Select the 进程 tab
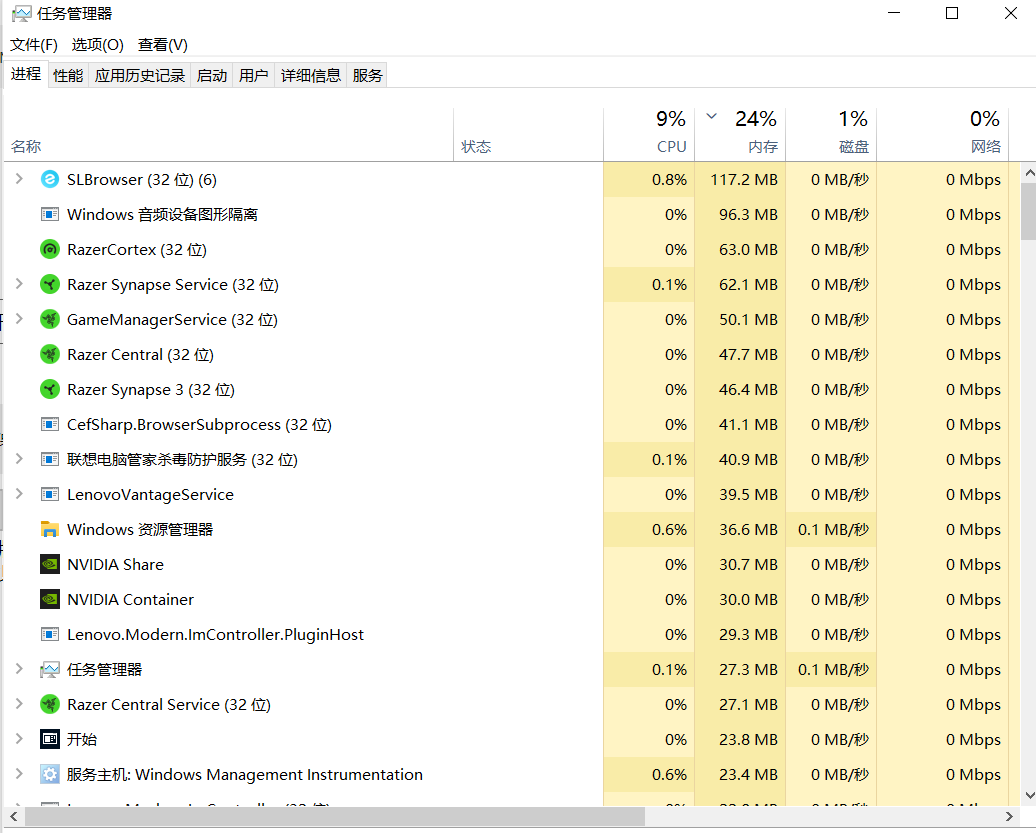Screen dimensions: 1036x833 point(26,74)
